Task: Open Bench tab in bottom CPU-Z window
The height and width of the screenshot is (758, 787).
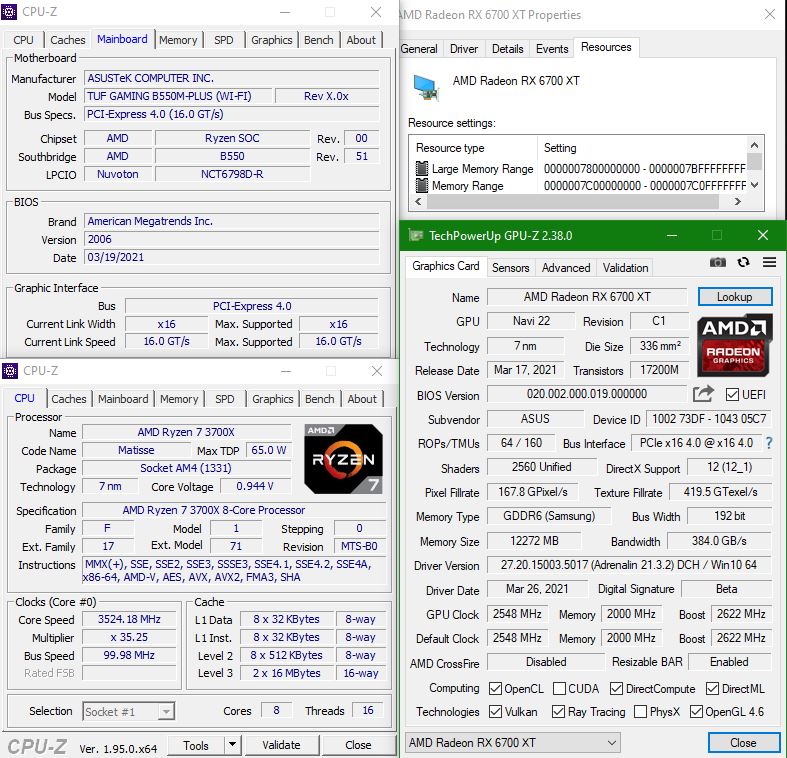Action: (x=319, y=399)
